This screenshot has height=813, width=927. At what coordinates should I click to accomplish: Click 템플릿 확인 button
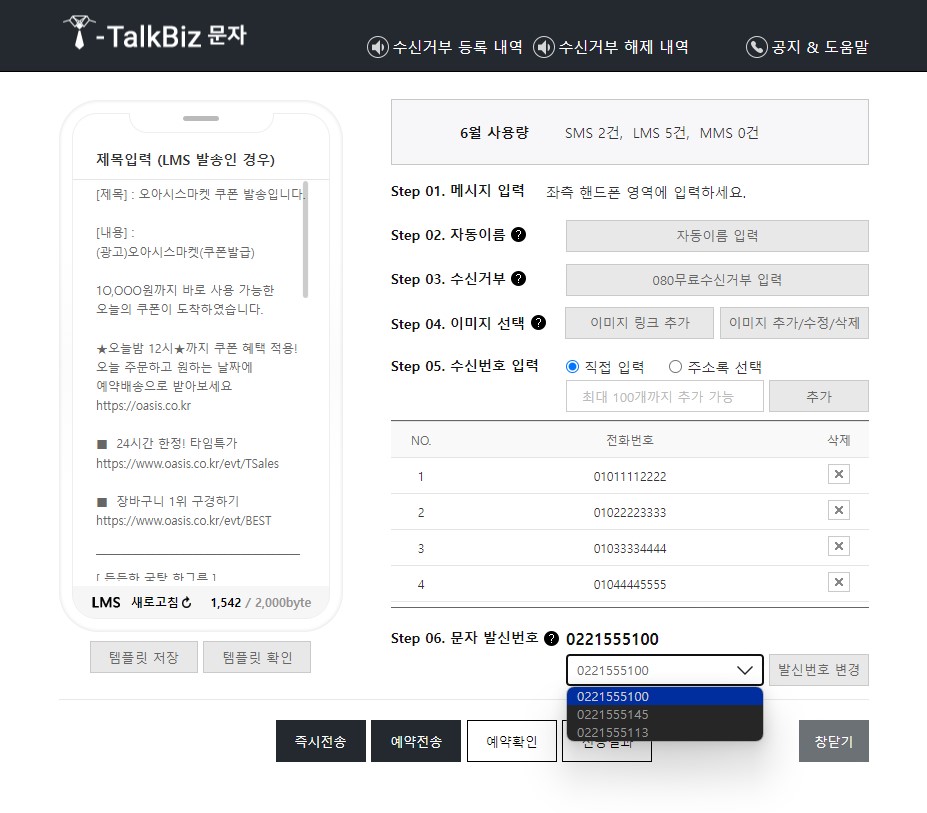(257, 657)
